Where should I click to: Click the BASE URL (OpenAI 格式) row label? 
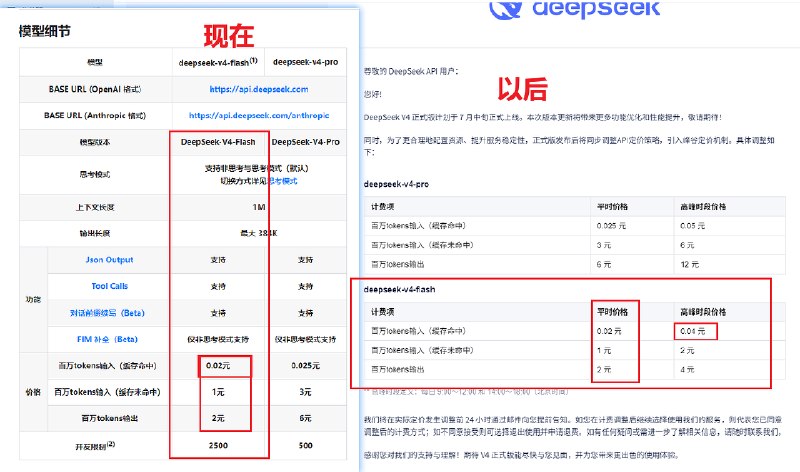95,89
